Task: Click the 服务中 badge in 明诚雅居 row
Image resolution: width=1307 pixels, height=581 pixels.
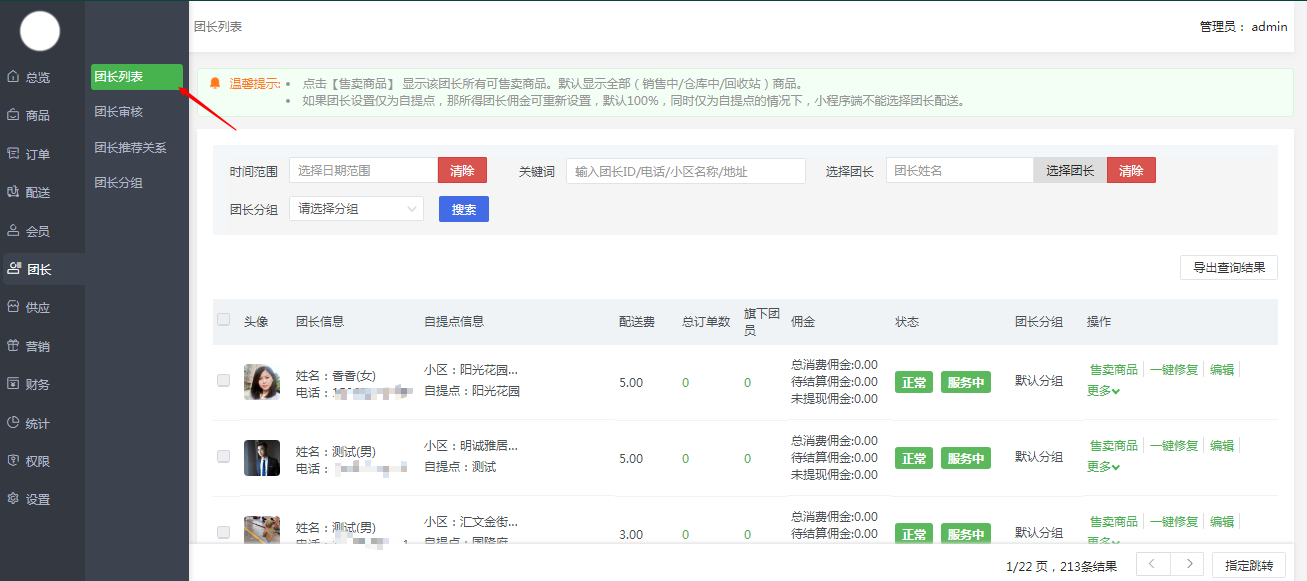Action: pos(966,458)
